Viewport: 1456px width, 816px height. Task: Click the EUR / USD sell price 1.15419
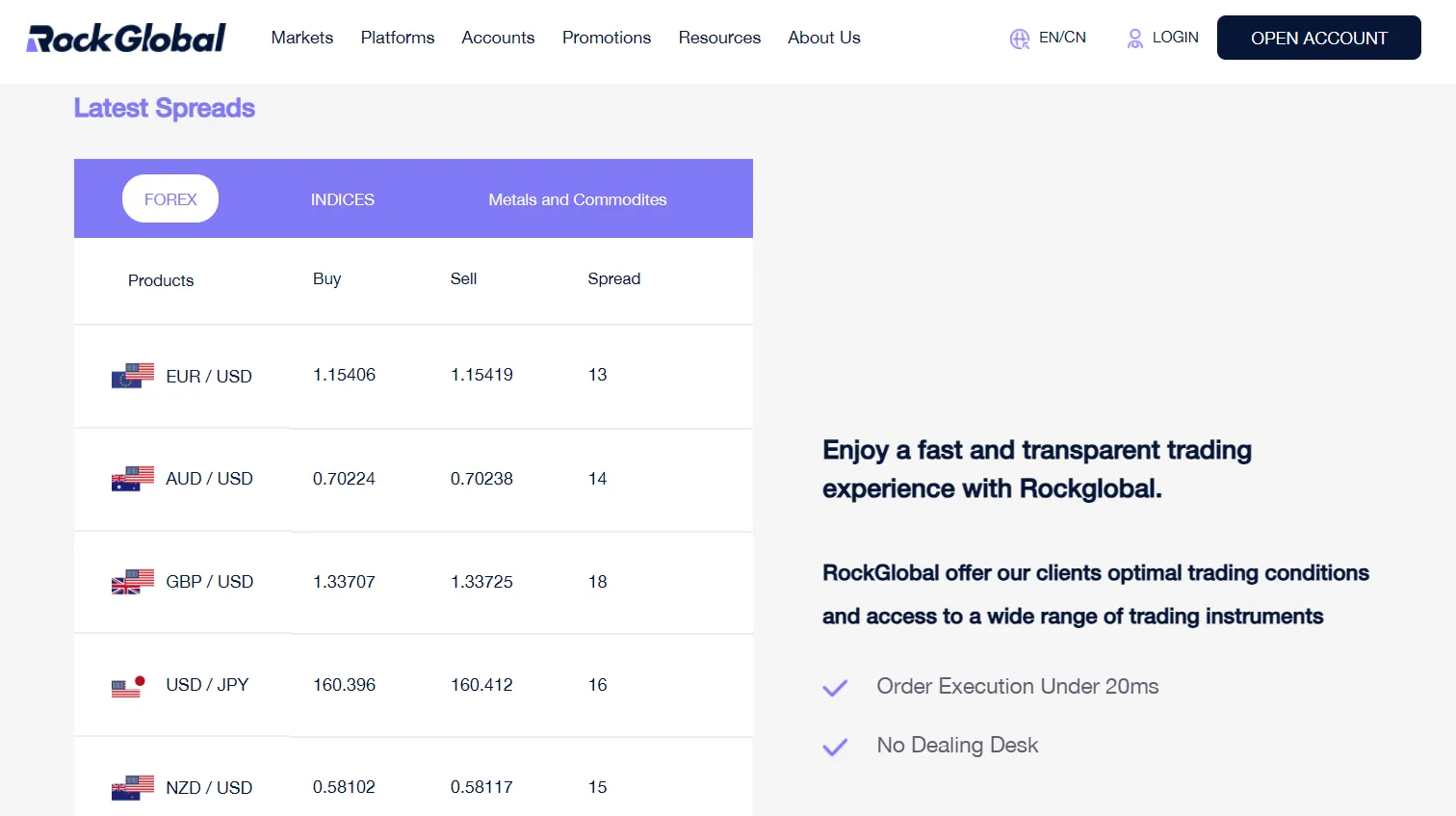point(482,375)
